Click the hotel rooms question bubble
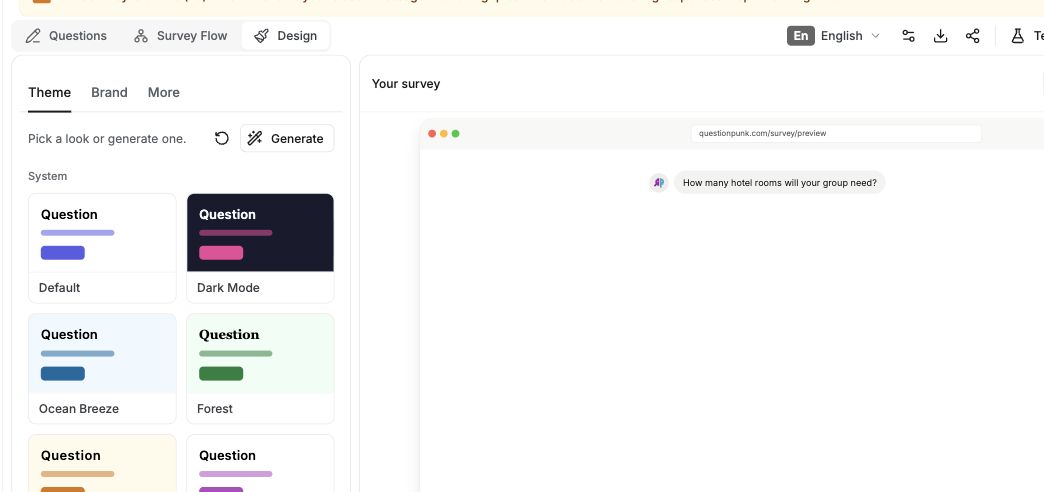Image resolution: width=1045 pixels, height=492 pixels. (780, 183)
